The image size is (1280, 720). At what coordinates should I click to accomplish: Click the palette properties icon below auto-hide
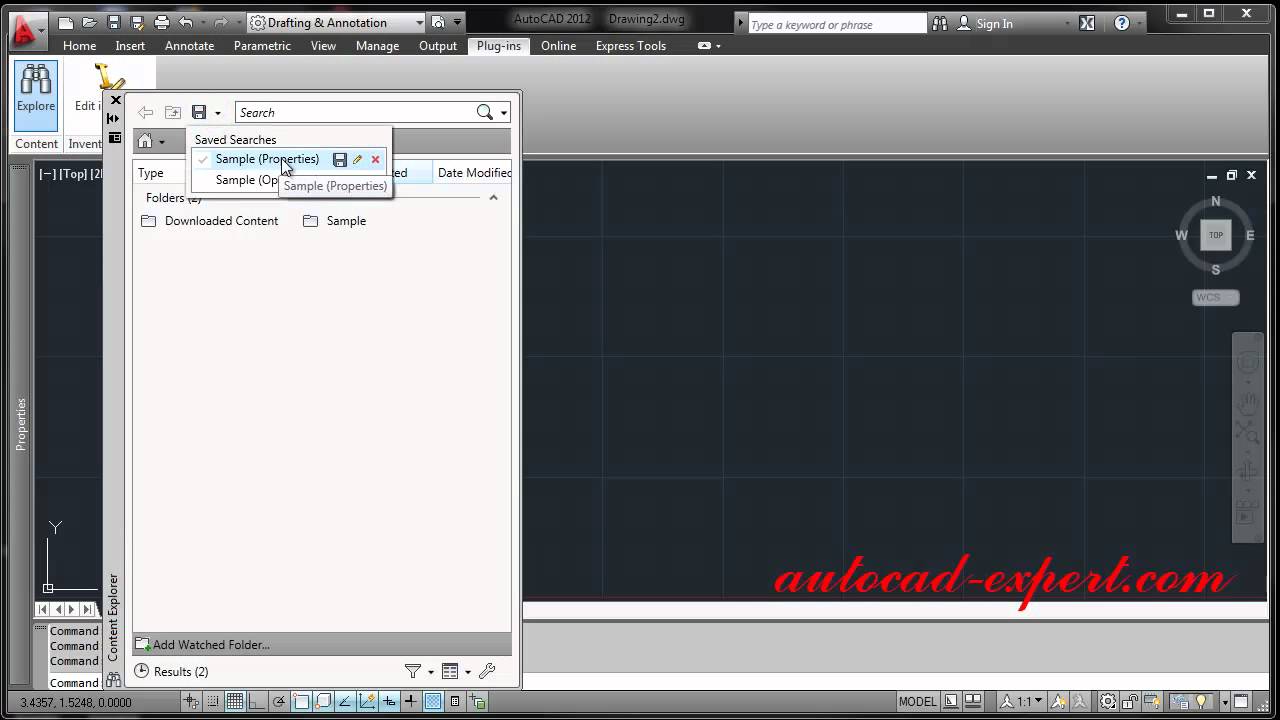pyautogui.click(x=114, y=138)
